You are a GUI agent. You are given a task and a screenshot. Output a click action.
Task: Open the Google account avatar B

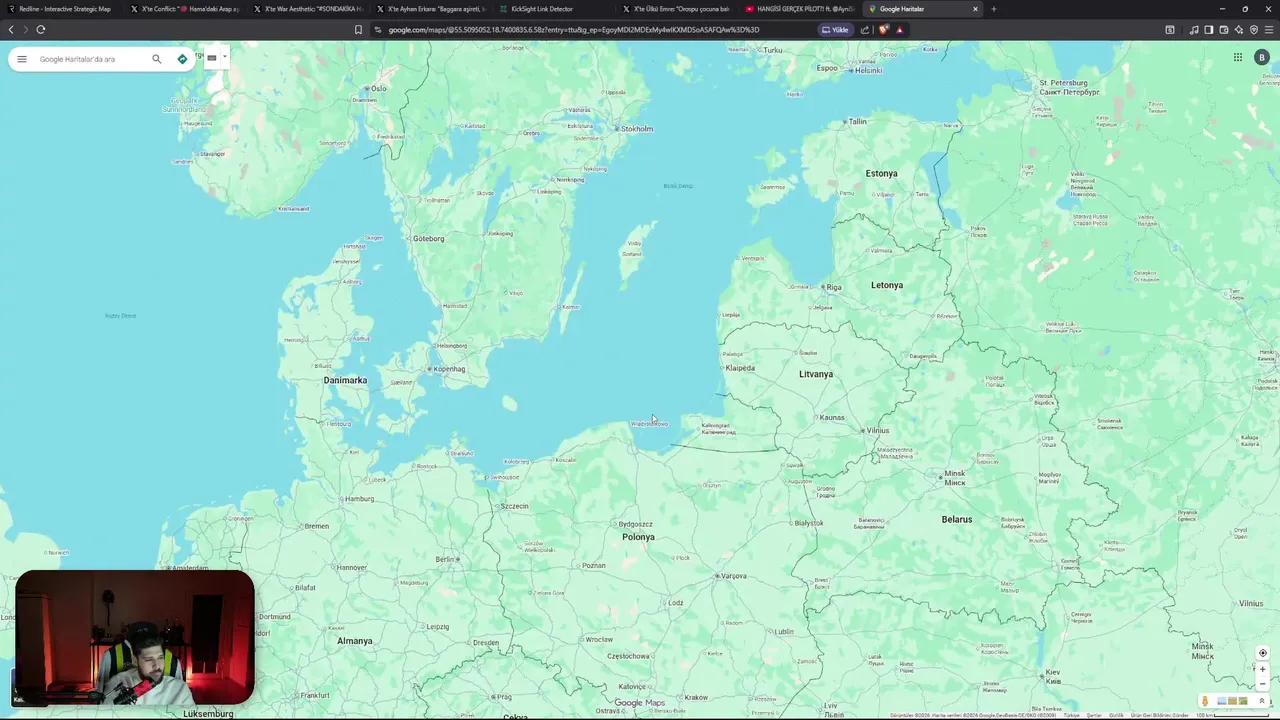[x=1262, y=57]
